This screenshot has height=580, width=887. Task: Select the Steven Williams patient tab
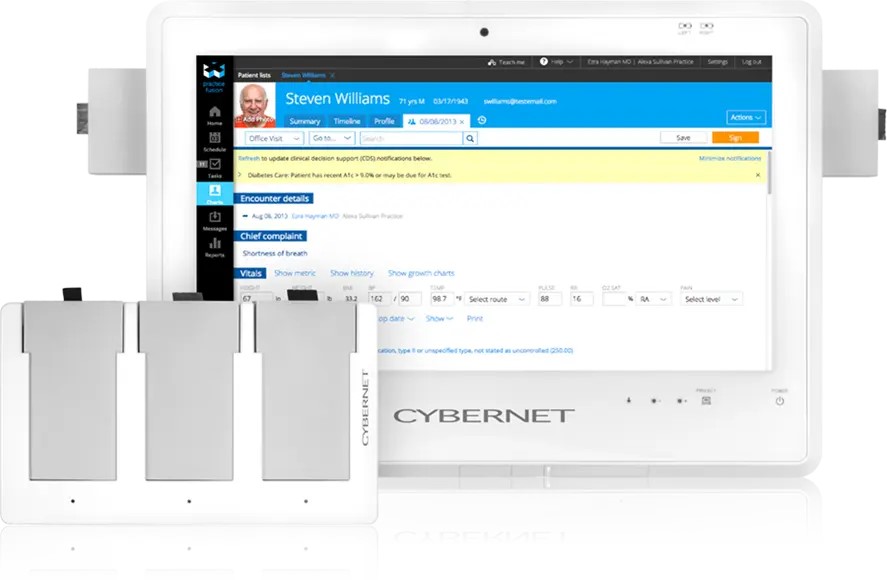tap(303, 75)
